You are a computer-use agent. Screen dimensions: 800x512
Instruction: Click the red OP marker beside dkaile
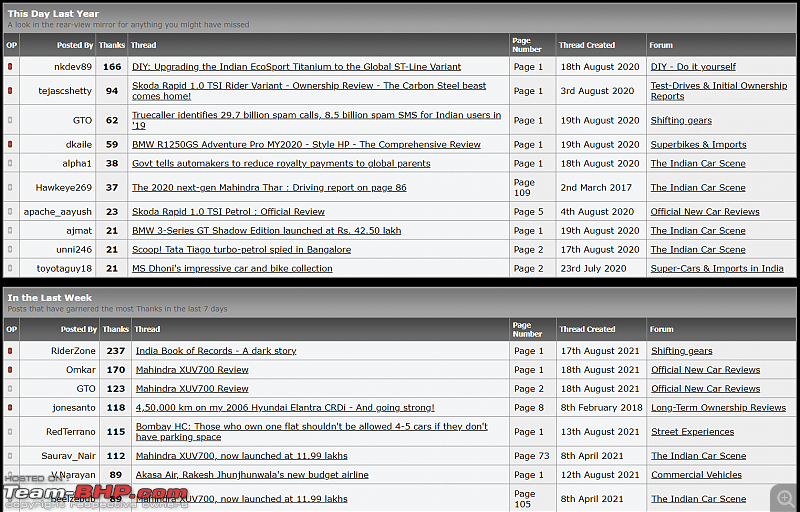coord(10,144)
